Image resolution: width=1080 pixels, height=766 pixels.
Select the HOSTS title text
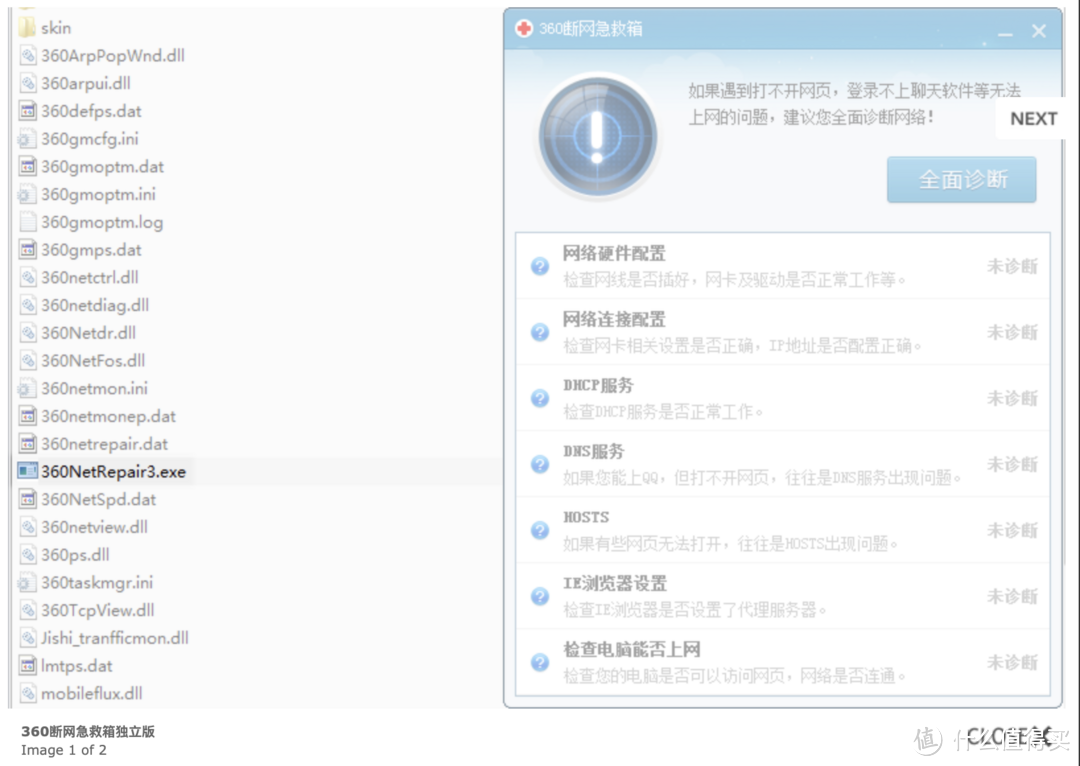point(586,517)
